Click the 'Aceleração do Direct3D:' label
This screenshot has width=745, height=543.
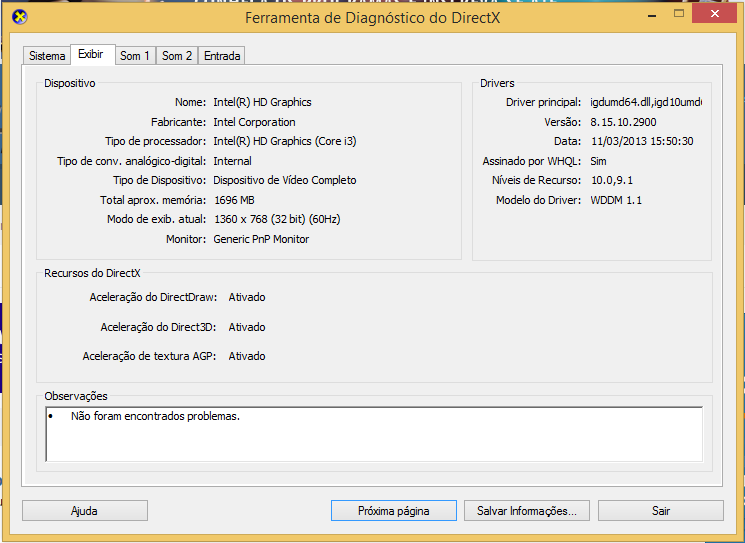158,327
